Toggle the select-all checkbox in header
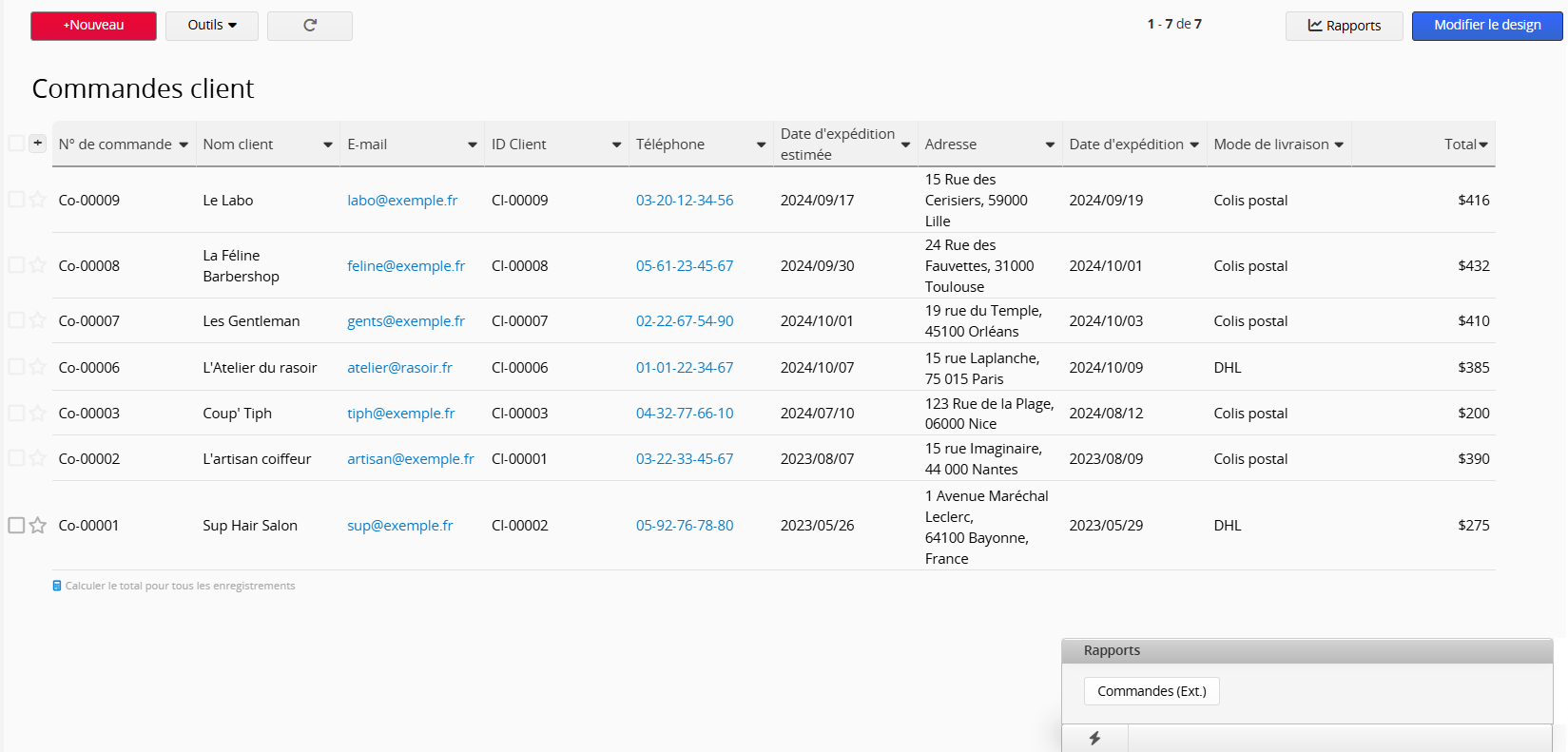The image size is (1568, 752). click(x=16, y=144)
